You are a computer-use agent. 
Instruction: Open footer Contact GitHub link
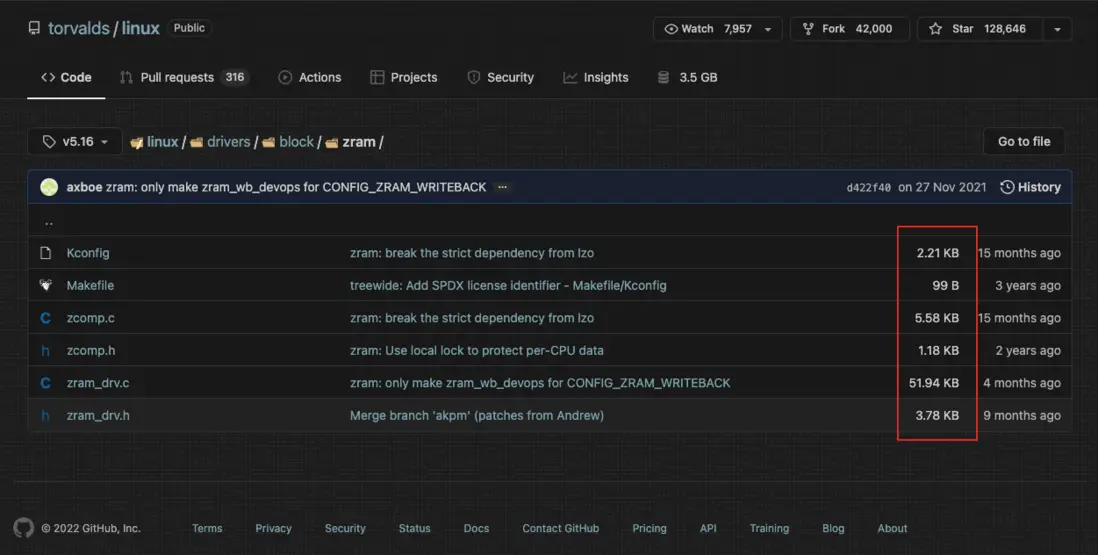(561, 528)
